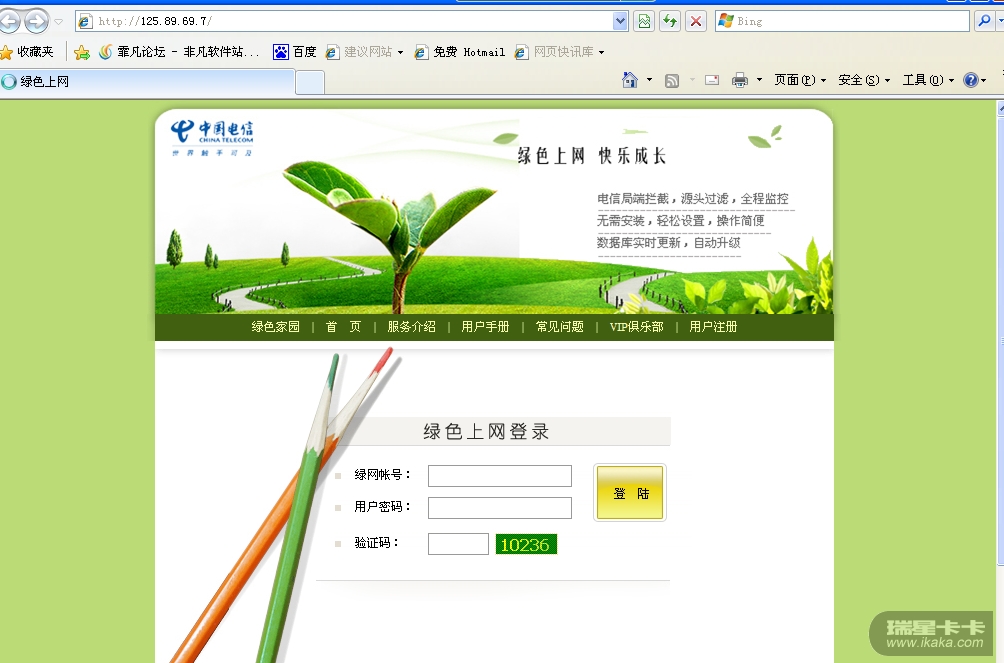Click the add-to-favorites star icon
Image resolution: width=1004 pixels, height=663 pixels.
pyautogui.click(x=82, y=53)
